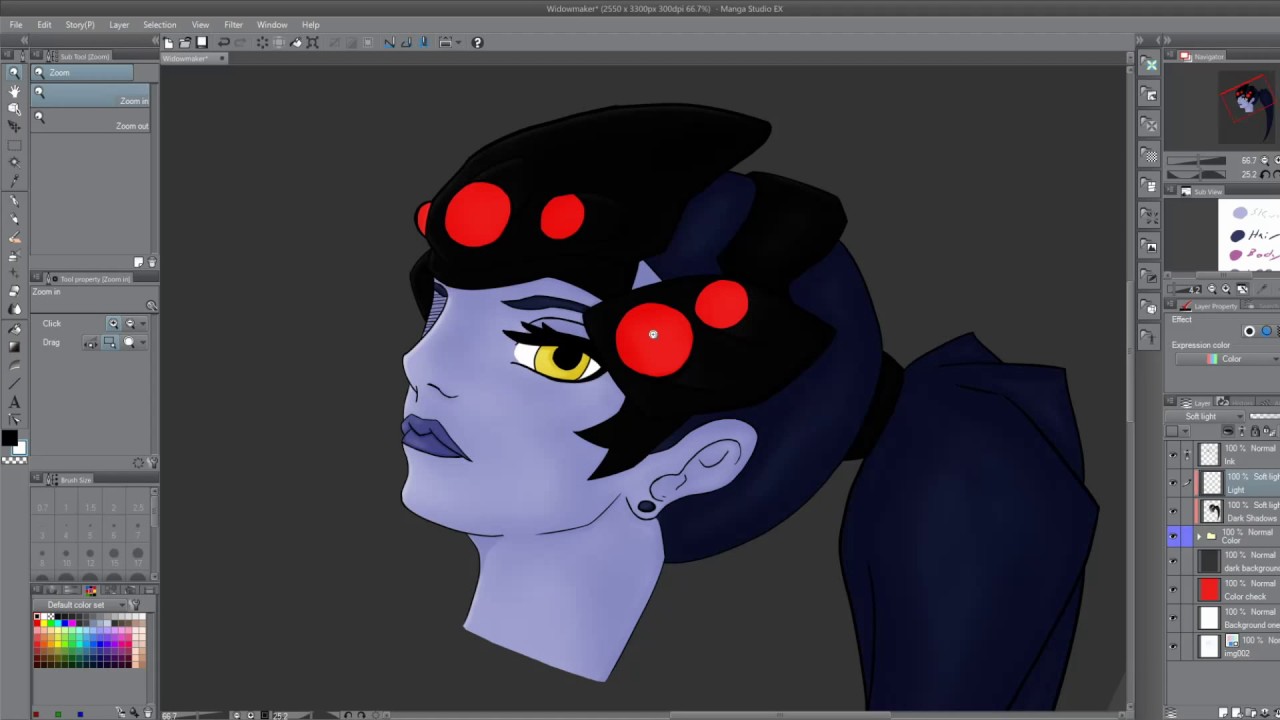Select the Light layer thumbnail
Screen dimensions: 1280x720
coord(1211,484)
